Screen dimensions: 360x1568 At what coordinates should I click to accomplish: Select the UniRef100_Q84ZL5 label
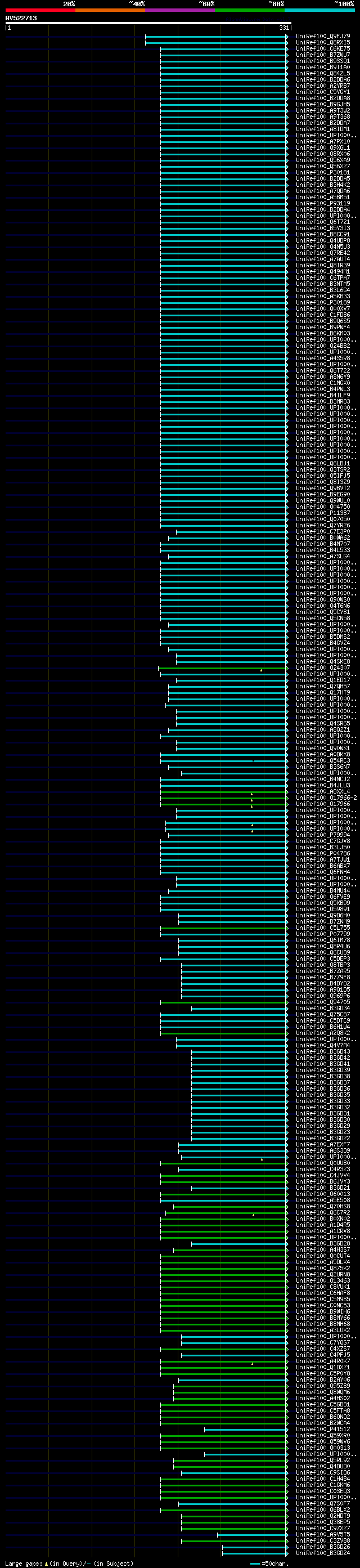point(323,74)
